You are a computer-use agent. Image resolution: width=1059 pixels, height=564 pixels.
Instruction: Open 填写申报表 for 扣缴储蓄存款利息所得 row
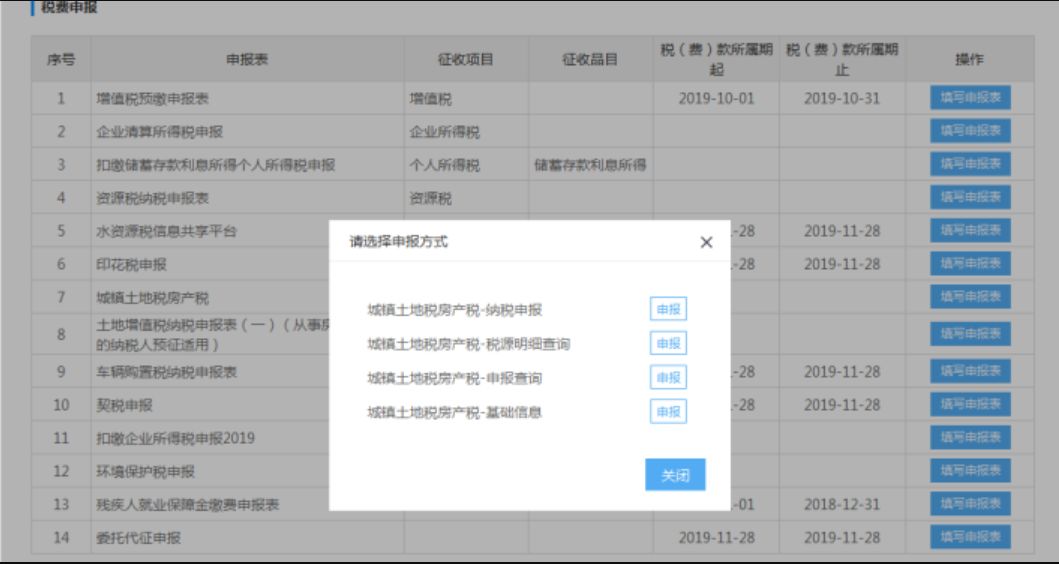click(970, 164)
